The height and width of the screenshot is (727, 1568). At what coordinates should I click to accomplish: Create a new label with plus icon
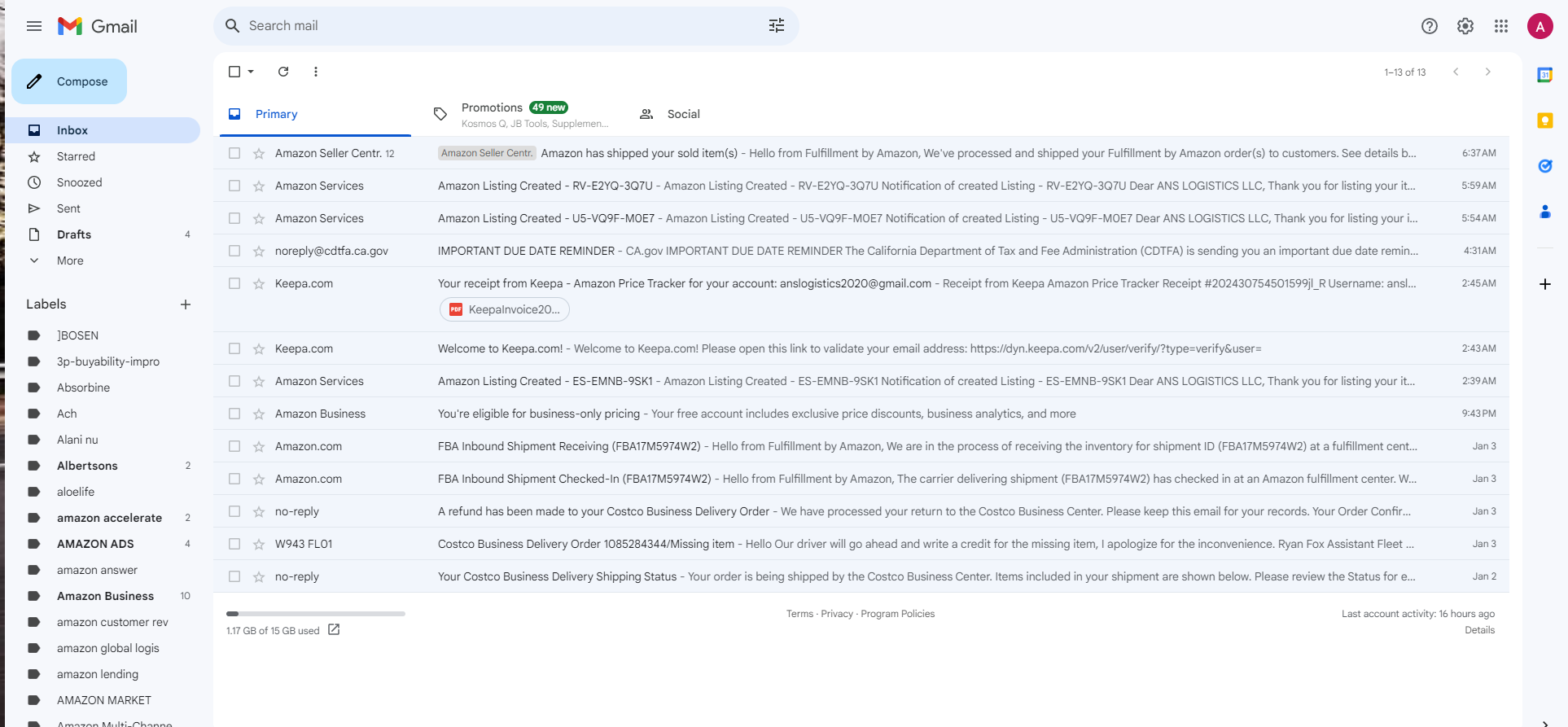(x=186, y=304)
